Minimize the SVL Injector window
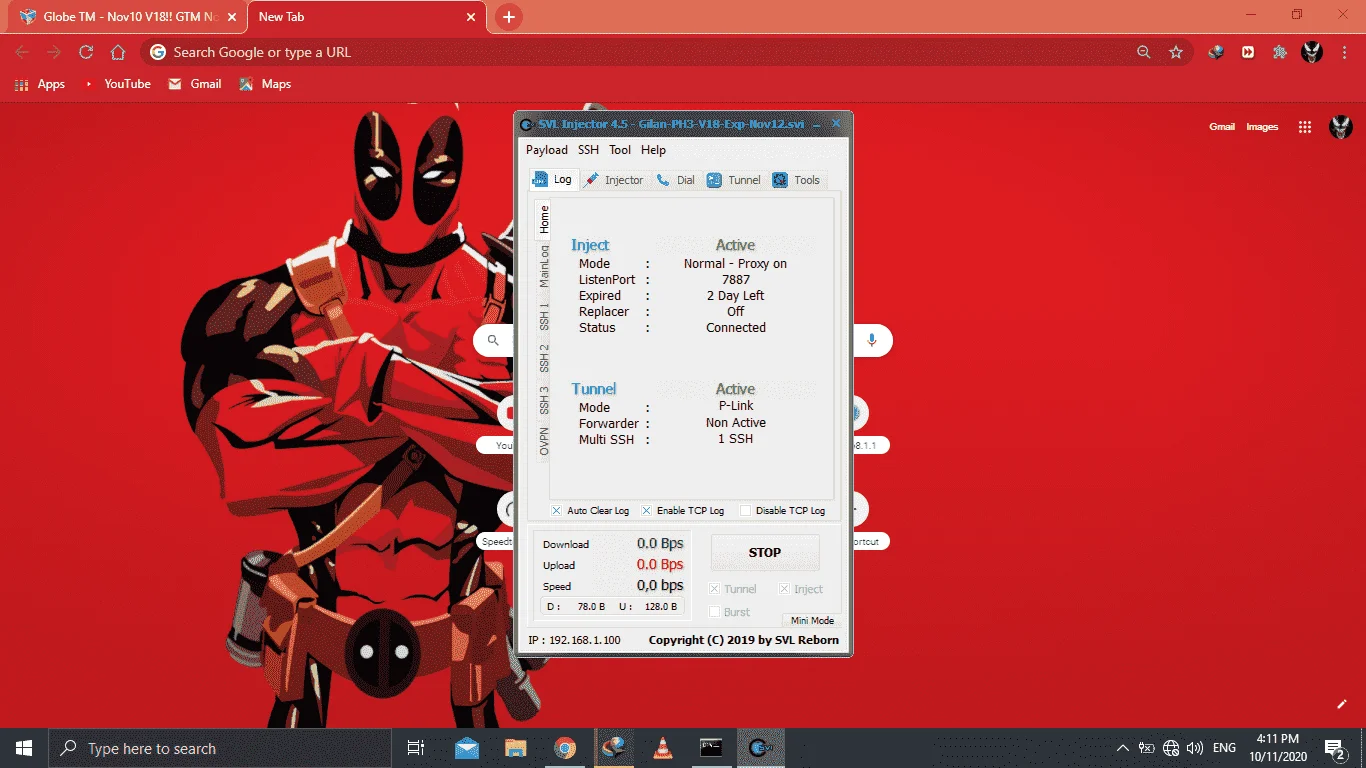1366x768 pixels. pyautogui.click(x=815, y=124)
